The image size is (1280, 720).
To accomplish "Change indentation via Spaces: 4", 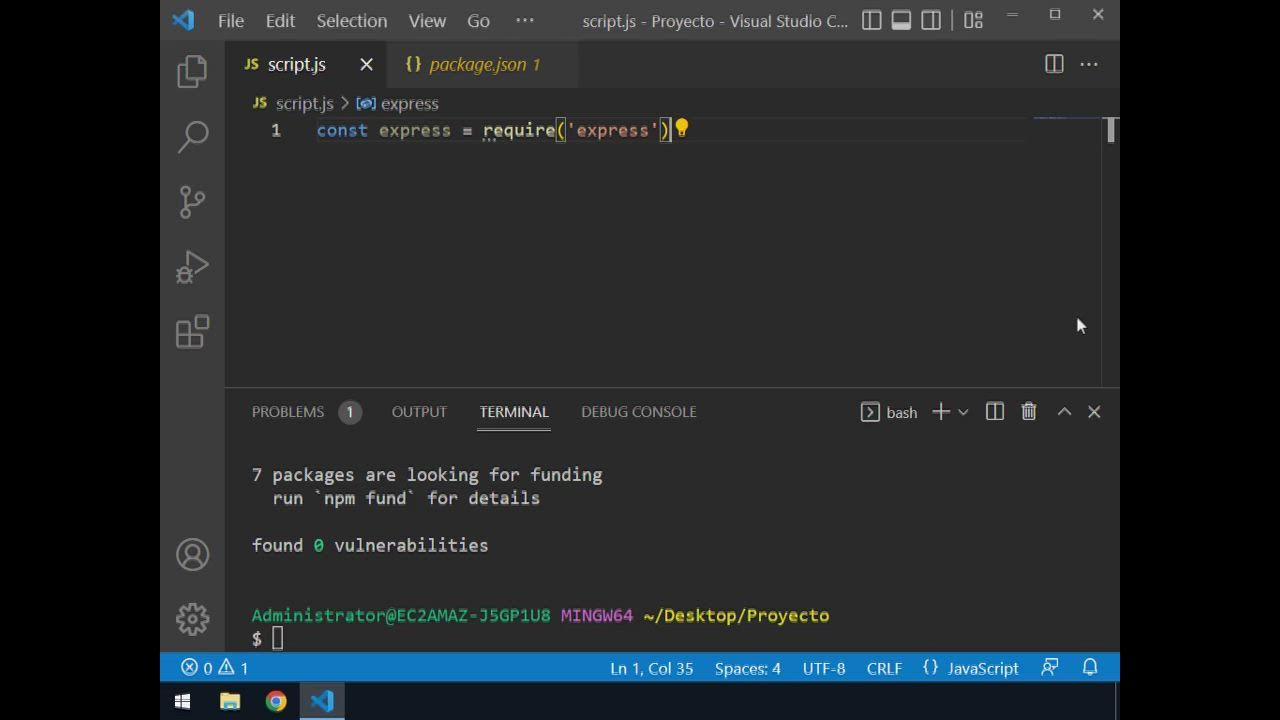I will click(748, 668).
